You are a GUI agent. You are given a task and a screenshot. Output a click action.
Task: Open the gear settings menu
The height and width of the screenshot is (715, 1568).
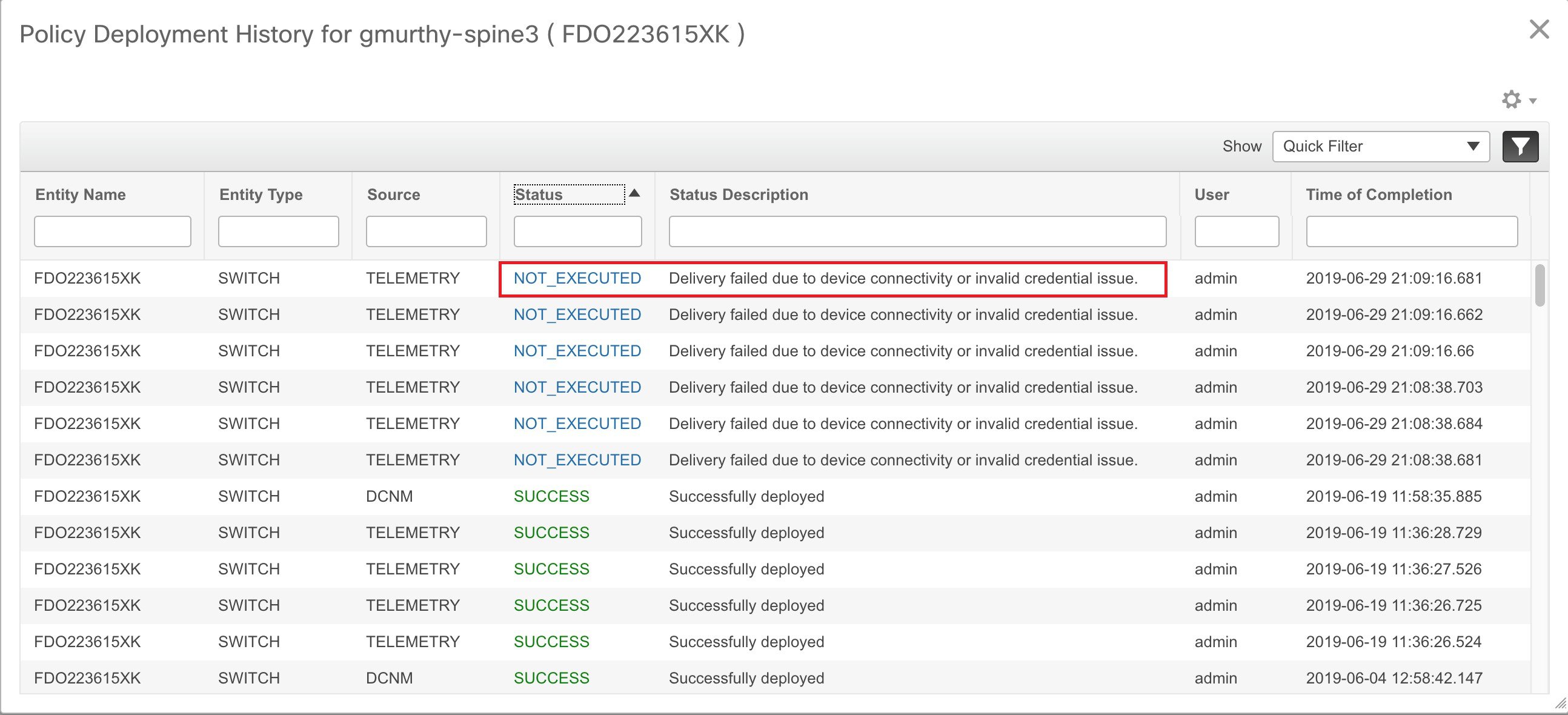coord(1512,100)
